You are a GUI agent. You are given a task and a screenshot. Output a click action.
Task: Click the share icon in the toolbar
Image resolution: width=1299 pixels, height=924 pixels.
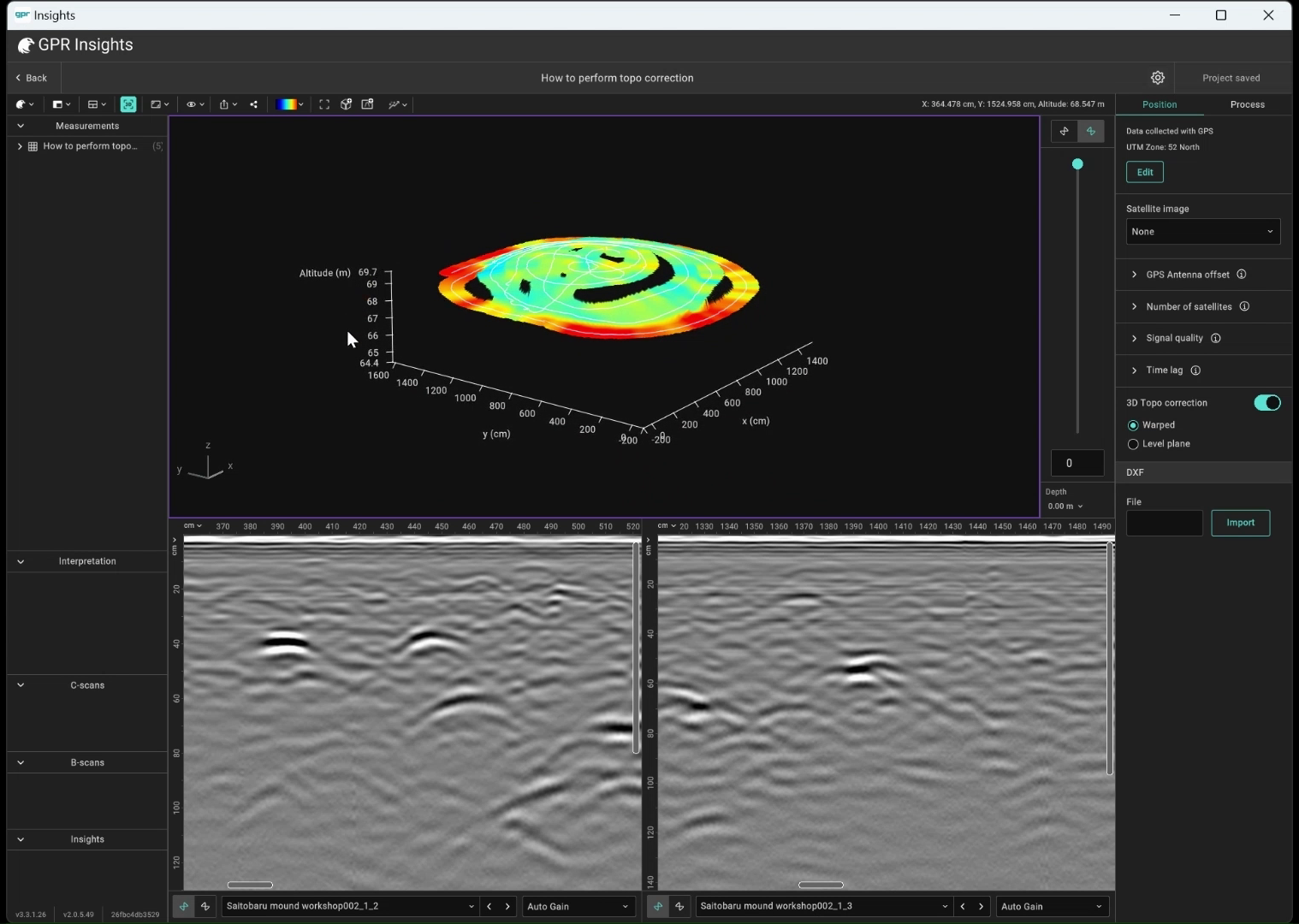(x=253, y=104)
